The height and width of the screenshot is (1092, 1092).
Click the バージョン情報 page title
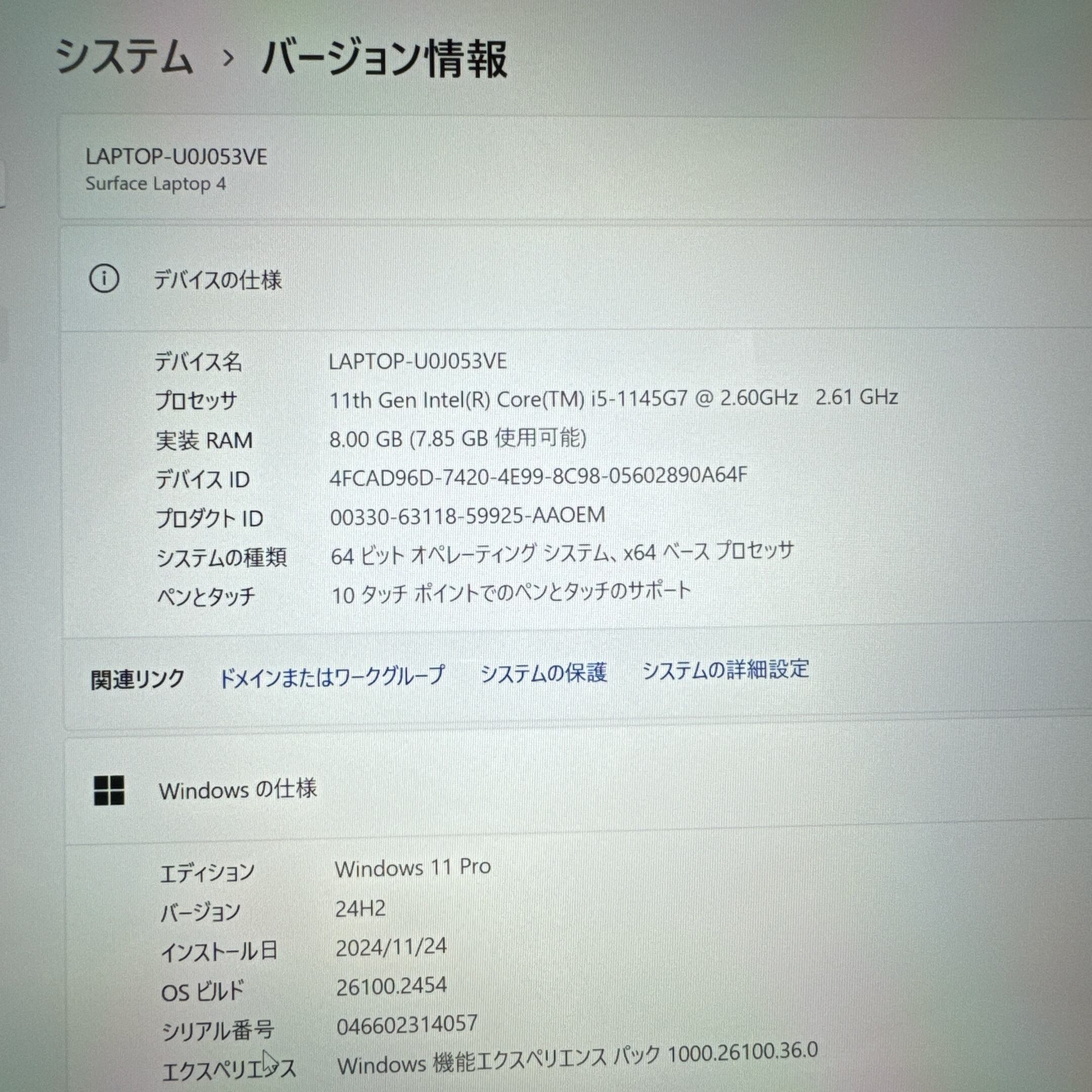point(384,59)
